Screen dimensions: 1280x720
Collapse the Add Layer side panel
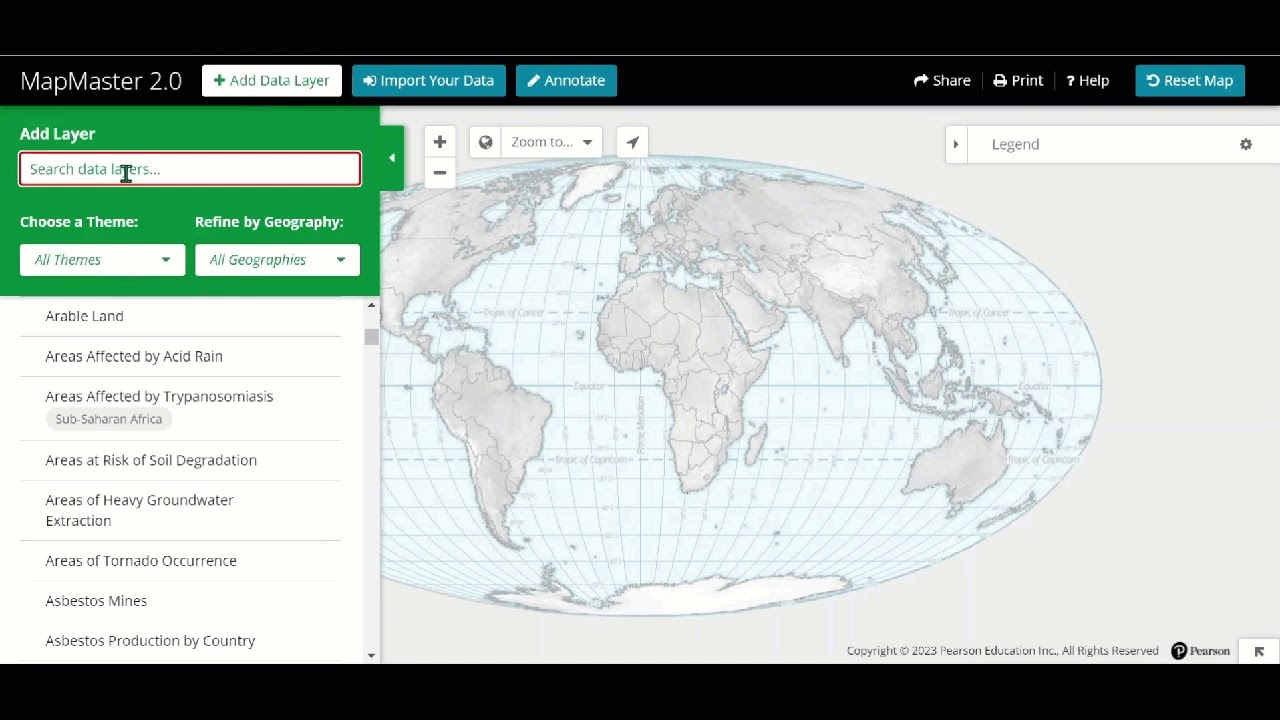(392, 158)
